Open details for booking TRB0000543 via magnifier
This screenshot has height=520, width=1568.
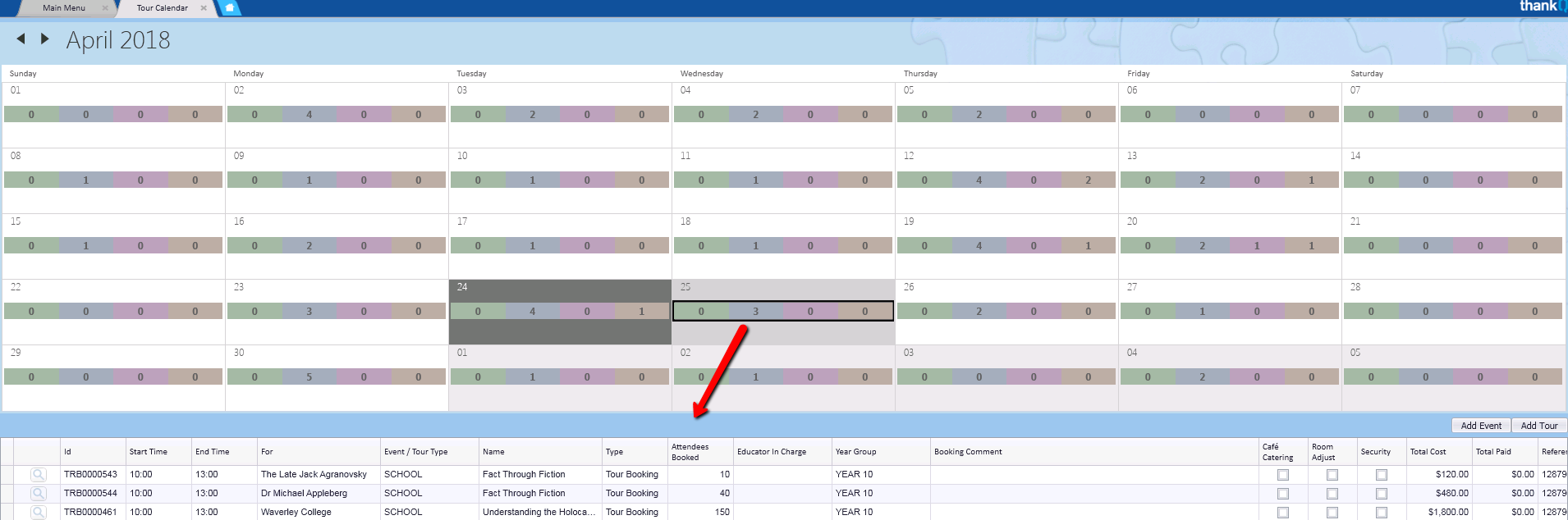[38, 474]
